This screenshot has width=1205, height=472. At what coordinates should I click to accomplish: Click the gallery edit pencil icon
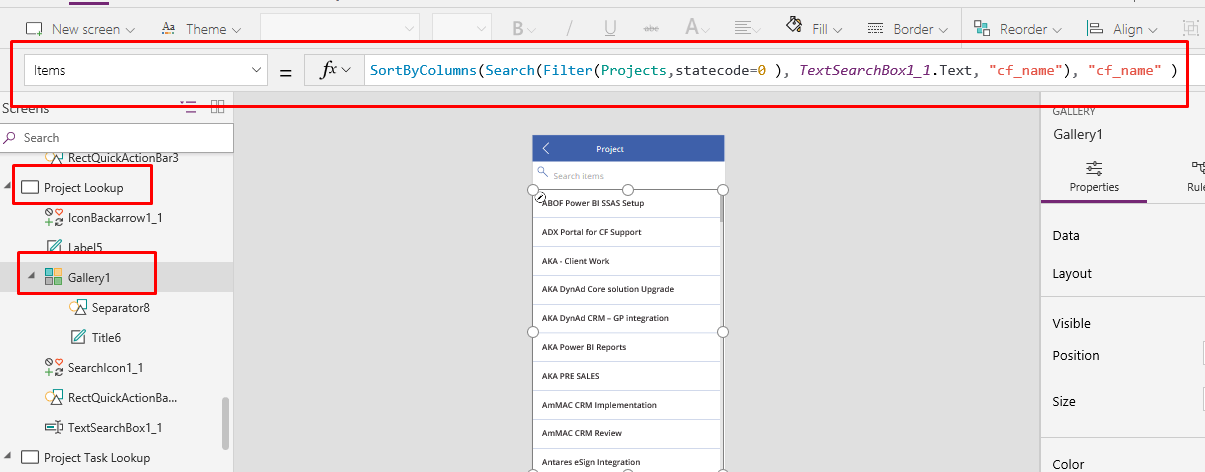tap(541, 199)
